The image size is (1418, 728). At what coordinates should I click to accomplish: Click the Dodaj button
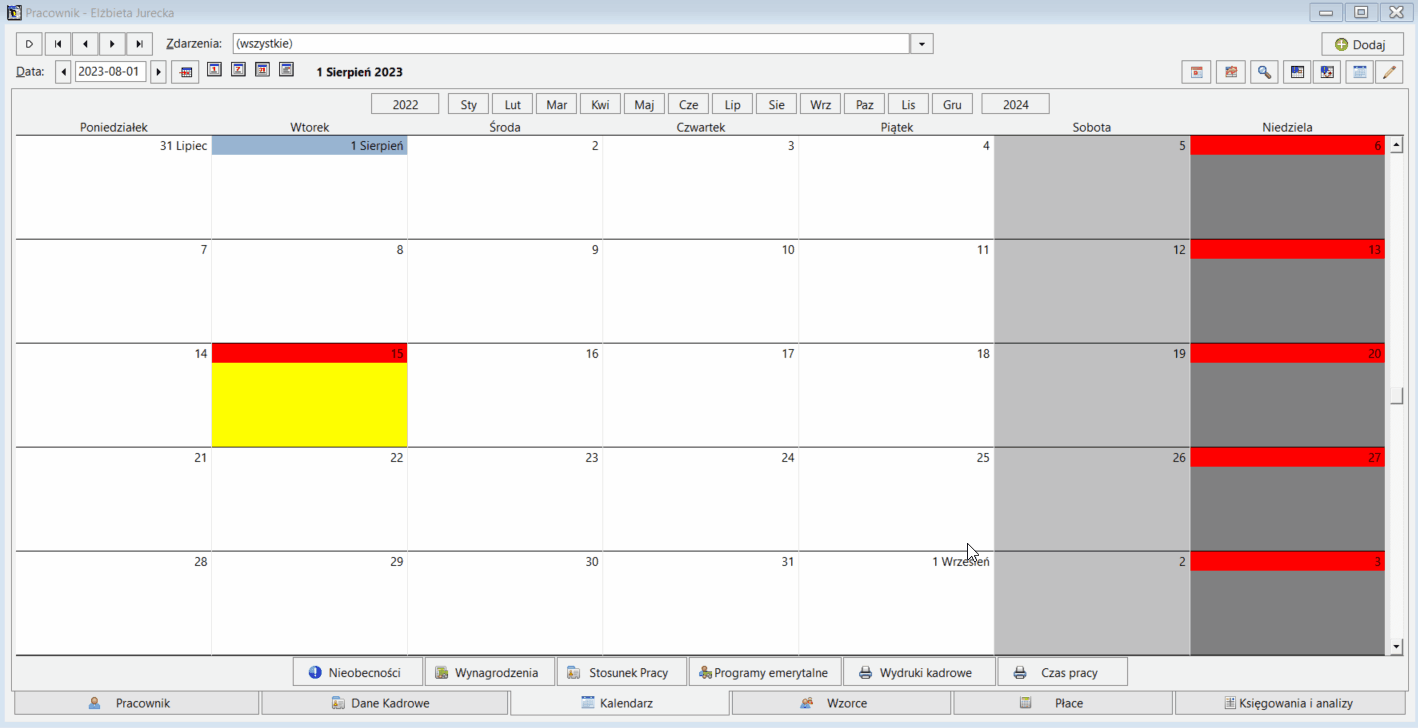click(1362, 44)
